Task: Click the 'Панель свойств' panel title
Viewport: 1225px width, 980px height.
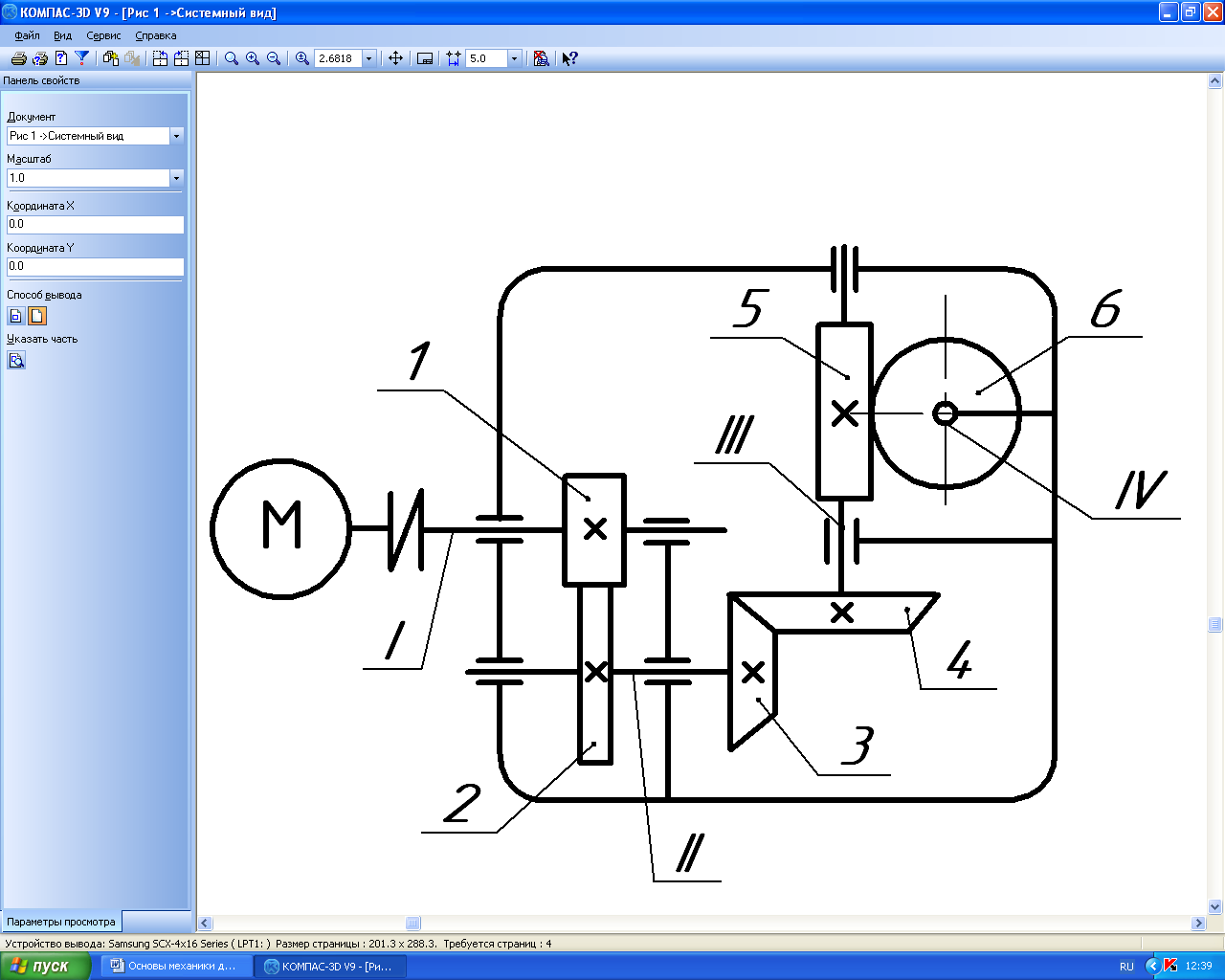Action: [41, 80]
